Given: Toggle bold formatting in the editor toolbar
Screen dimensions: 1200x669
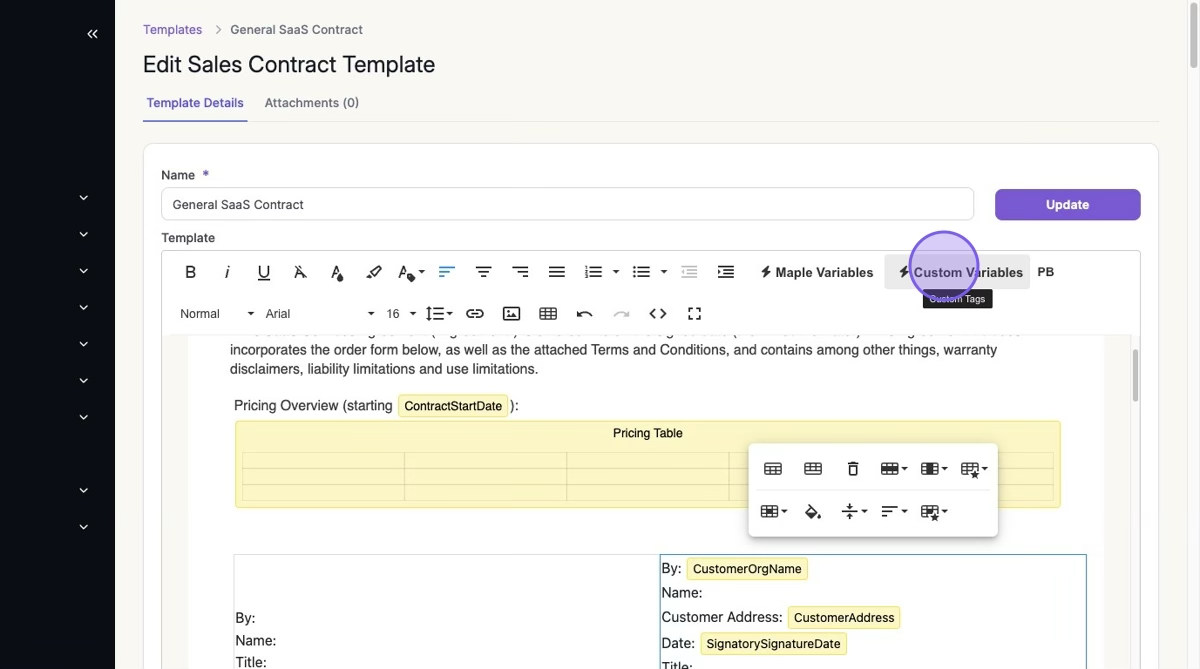Looking at the screenshot, I should pyautogui.click(x=190, y=272).
